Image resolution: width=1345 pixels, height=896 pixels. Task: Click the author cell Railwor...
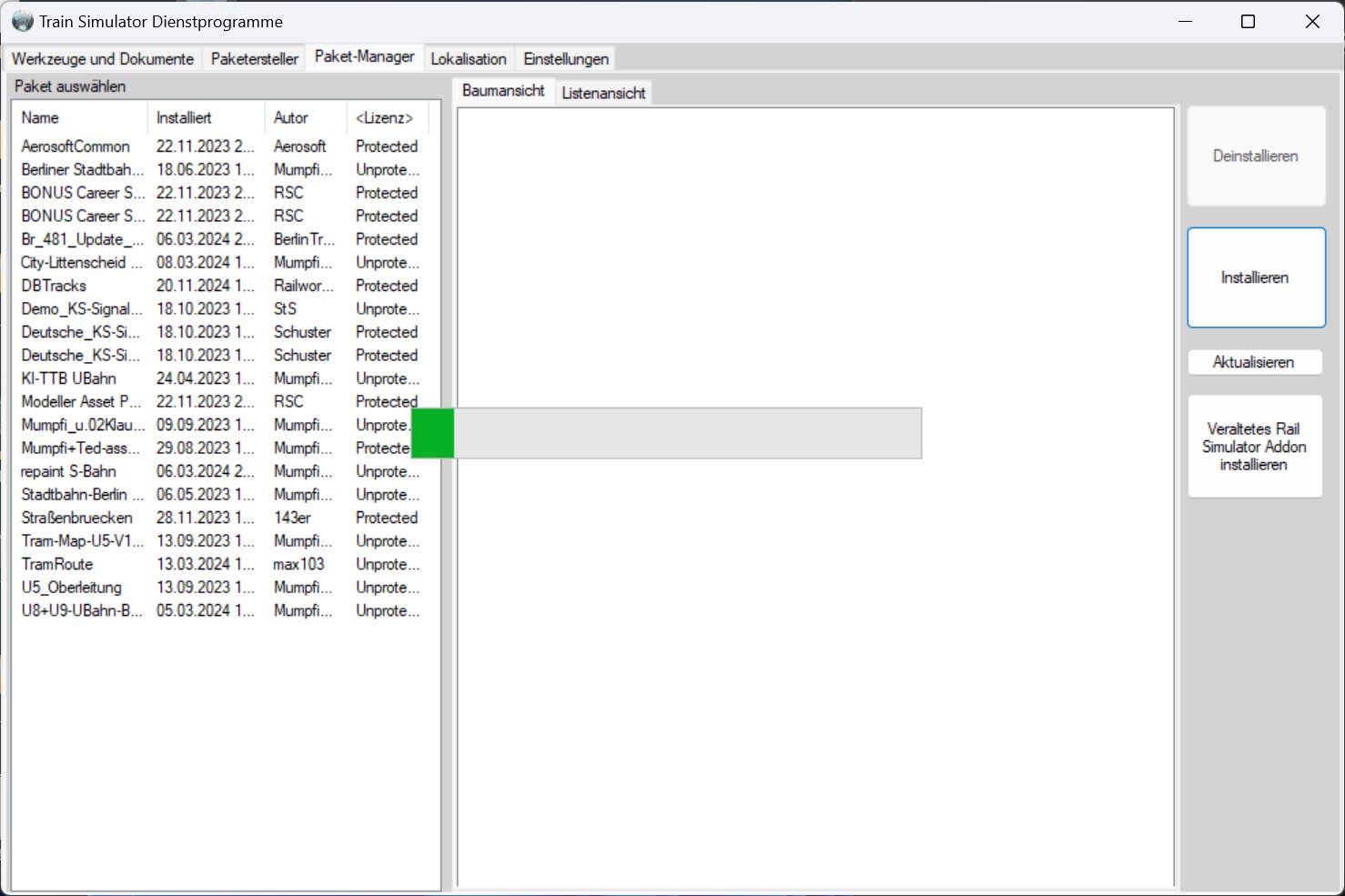[x=304, y=286]
